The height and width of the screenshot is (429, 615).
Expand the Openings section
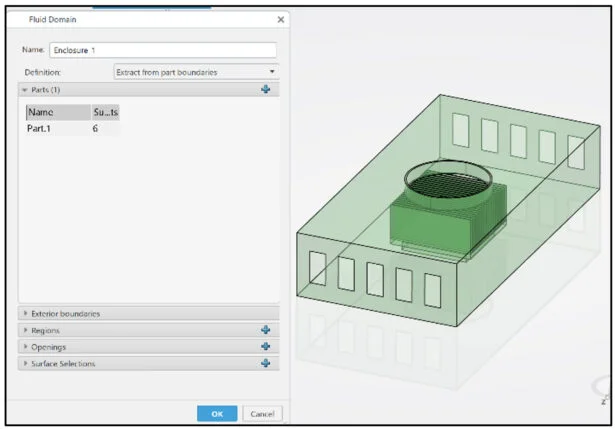tap(48, 346)
